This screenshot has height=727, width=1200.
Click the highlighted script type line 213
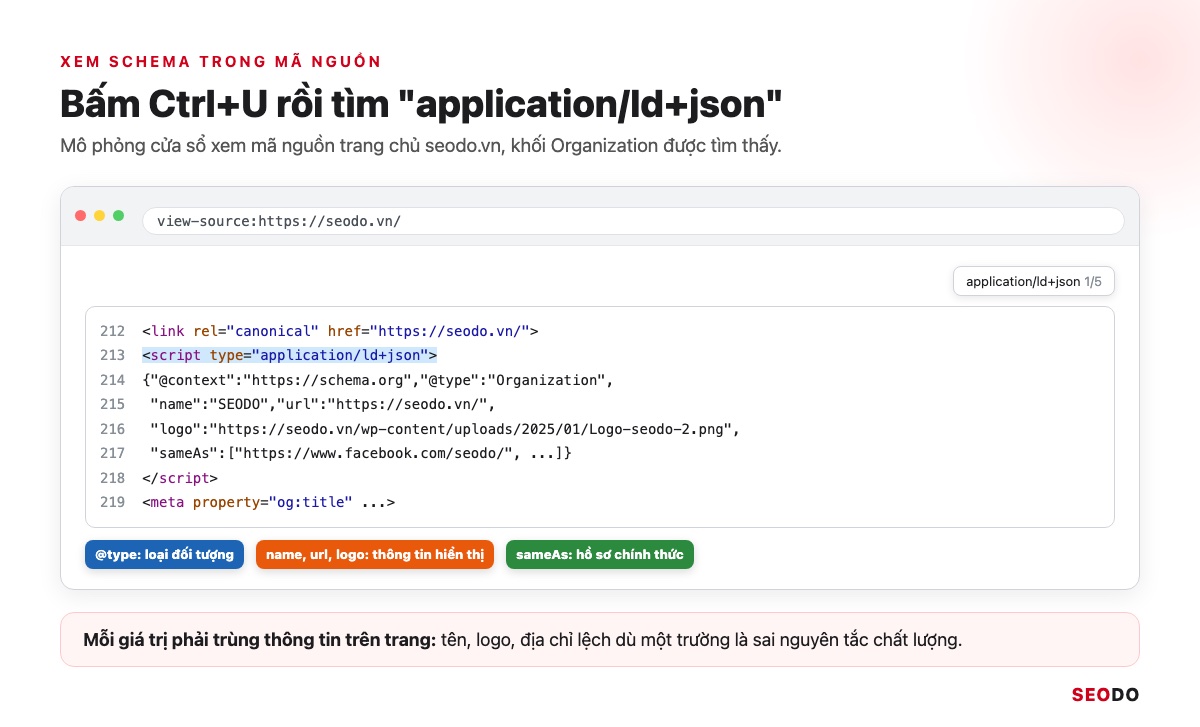pos(290,355)
